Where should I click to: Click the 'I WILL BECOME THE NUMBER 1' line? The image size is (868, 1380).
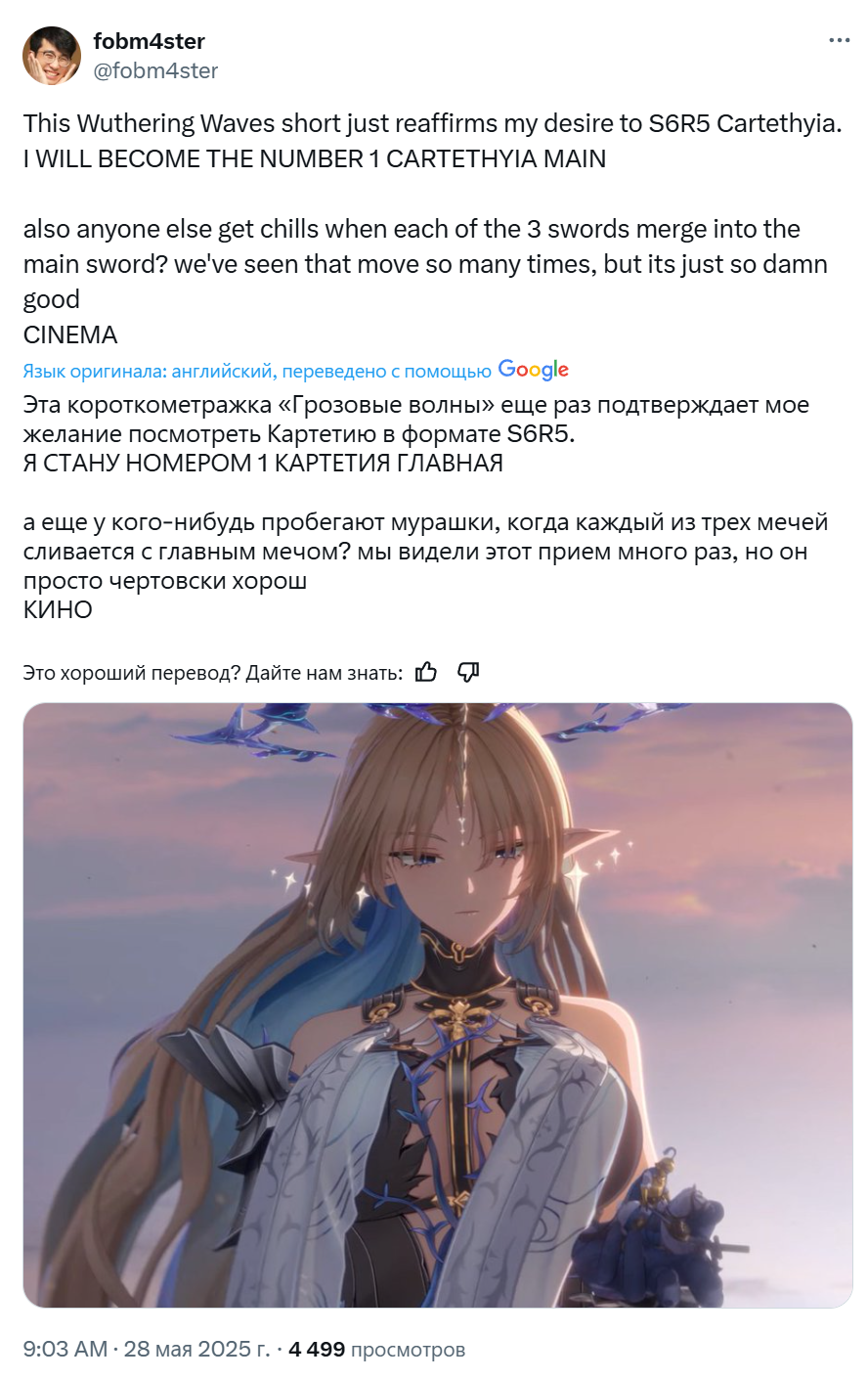pyautogui.click(x=315, y=158)
